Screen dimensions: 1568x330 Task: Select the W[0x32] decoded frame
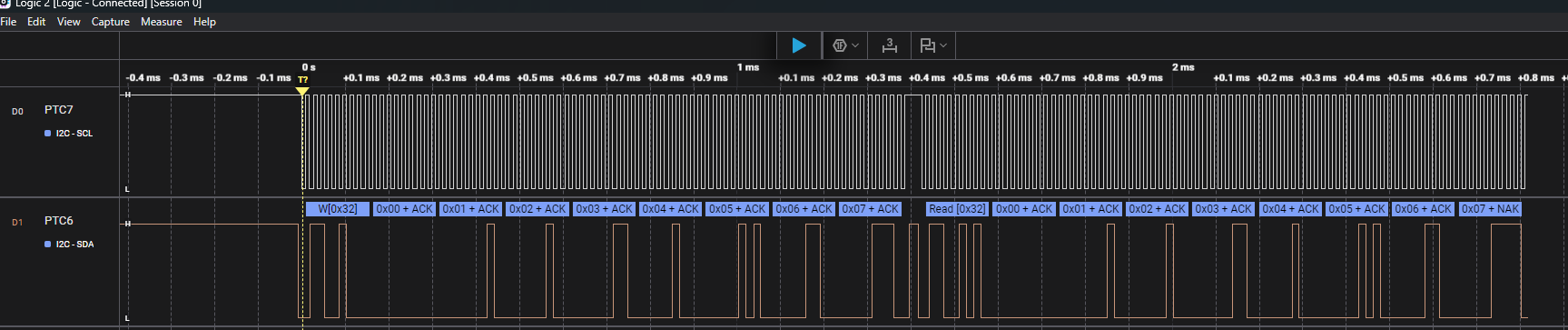[x=338, y=209]
